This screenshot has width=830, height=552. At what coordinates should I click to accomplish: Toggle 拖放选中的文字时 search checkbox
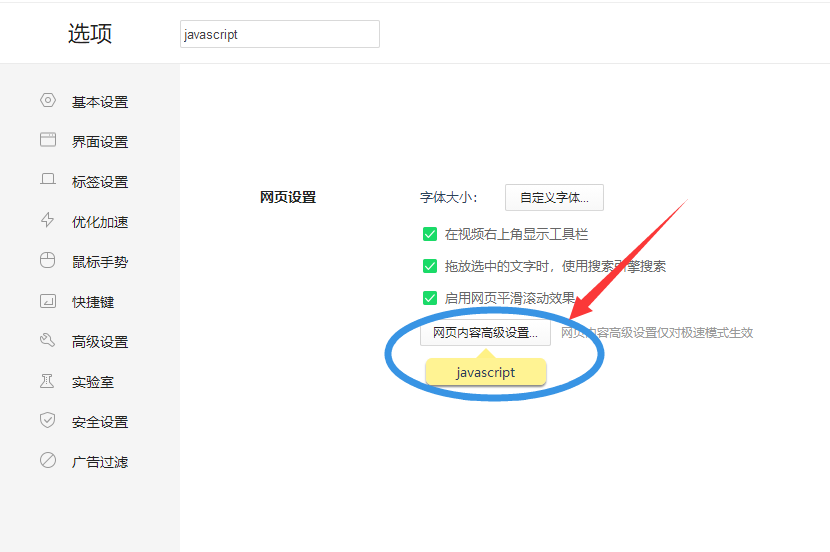[x=430, y=266]
